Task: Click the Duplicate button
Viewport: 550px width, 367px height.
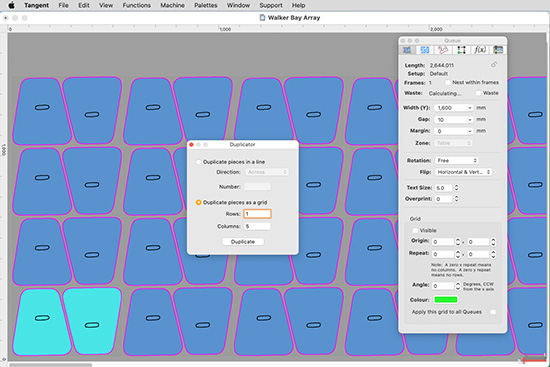Action: coord(243,242)
